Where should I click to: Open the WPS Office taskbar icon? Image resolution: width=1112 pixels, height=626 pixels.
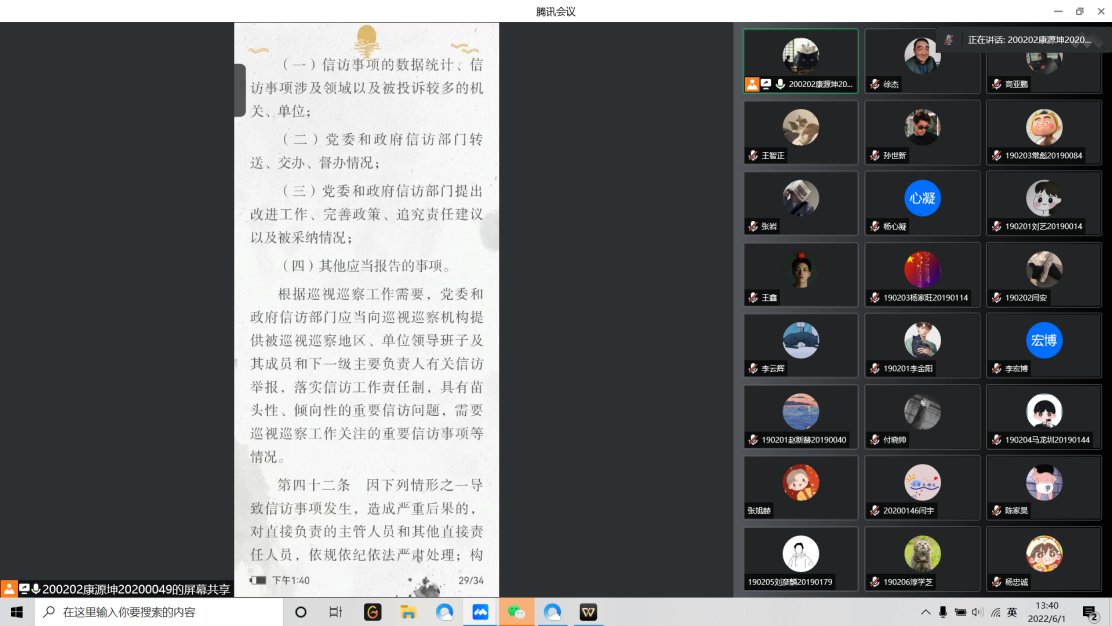pyautogui.click(x=588, y=612)
